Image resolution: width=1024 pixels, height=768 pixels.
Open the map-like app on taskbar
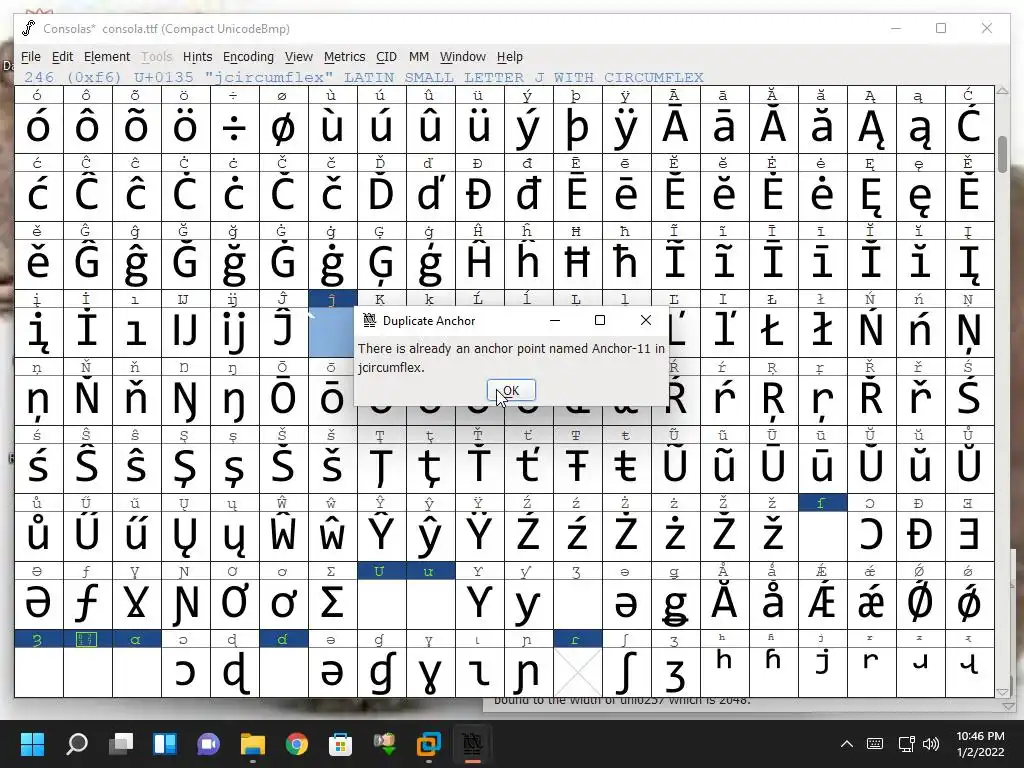[x=385, y=743]
